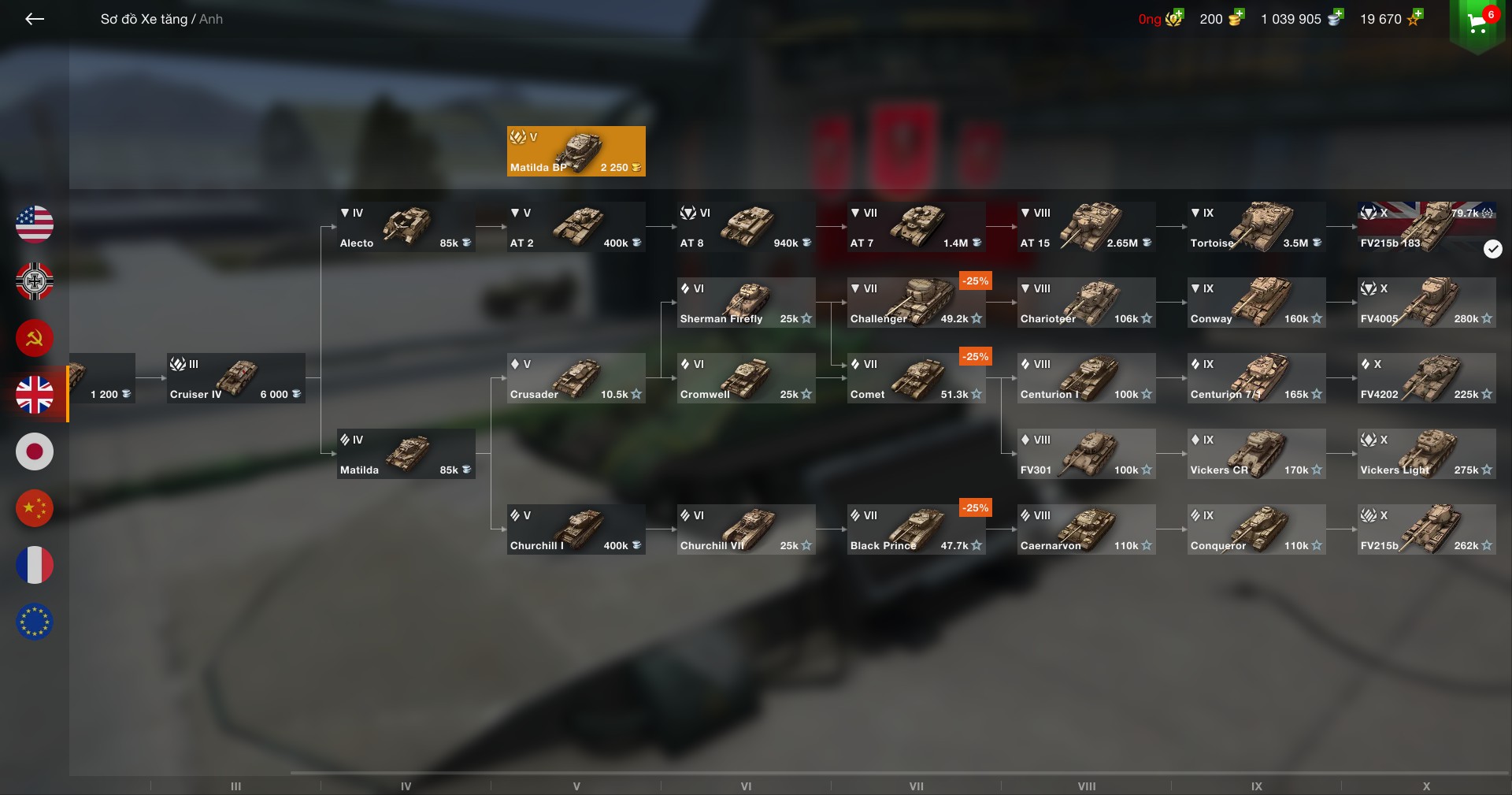This screenshot has height=795, width=1512.
Task: Select the Churchill I tank node
Action: [x=576, y=529]
